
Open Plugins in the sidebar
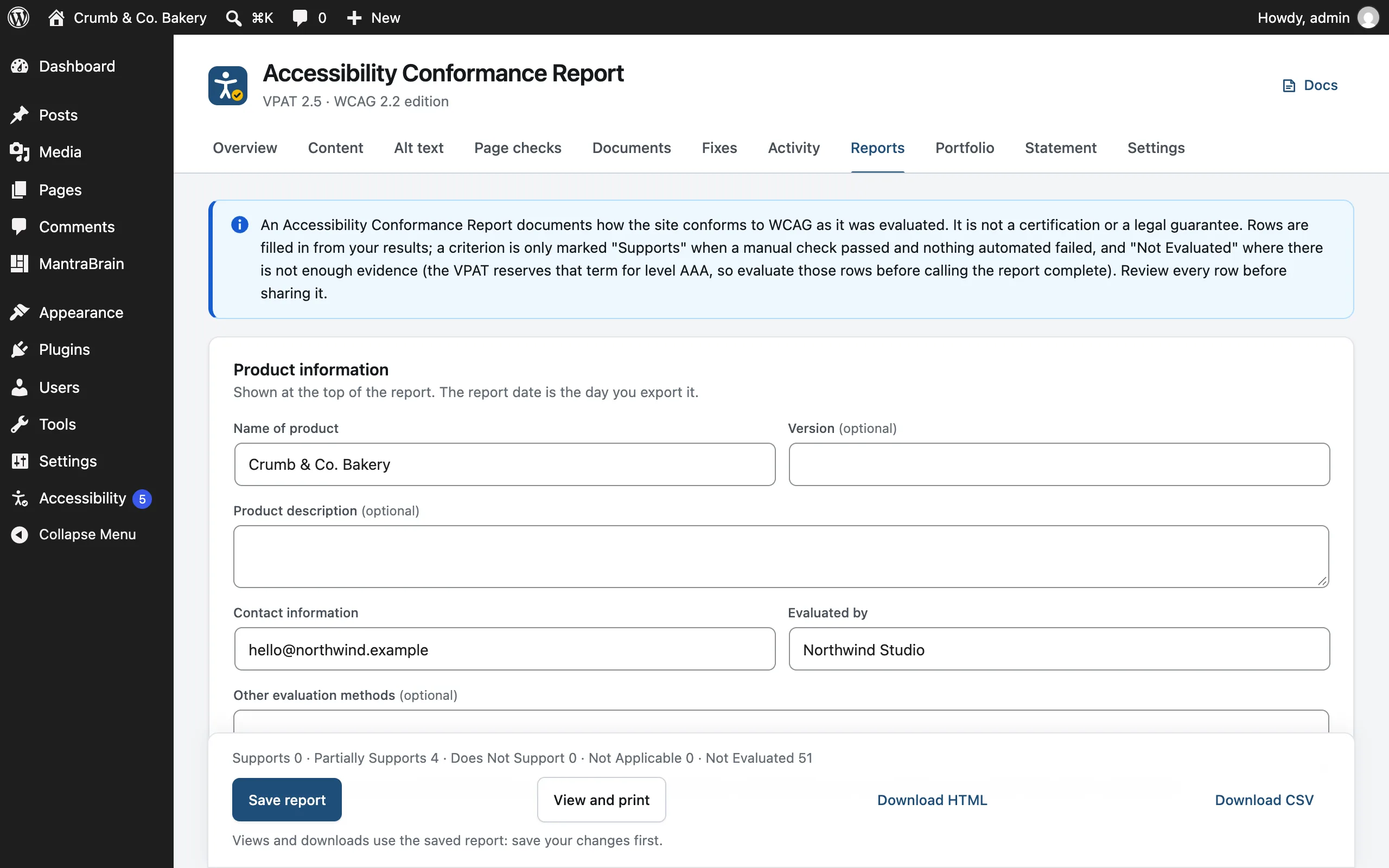[64, 349]
